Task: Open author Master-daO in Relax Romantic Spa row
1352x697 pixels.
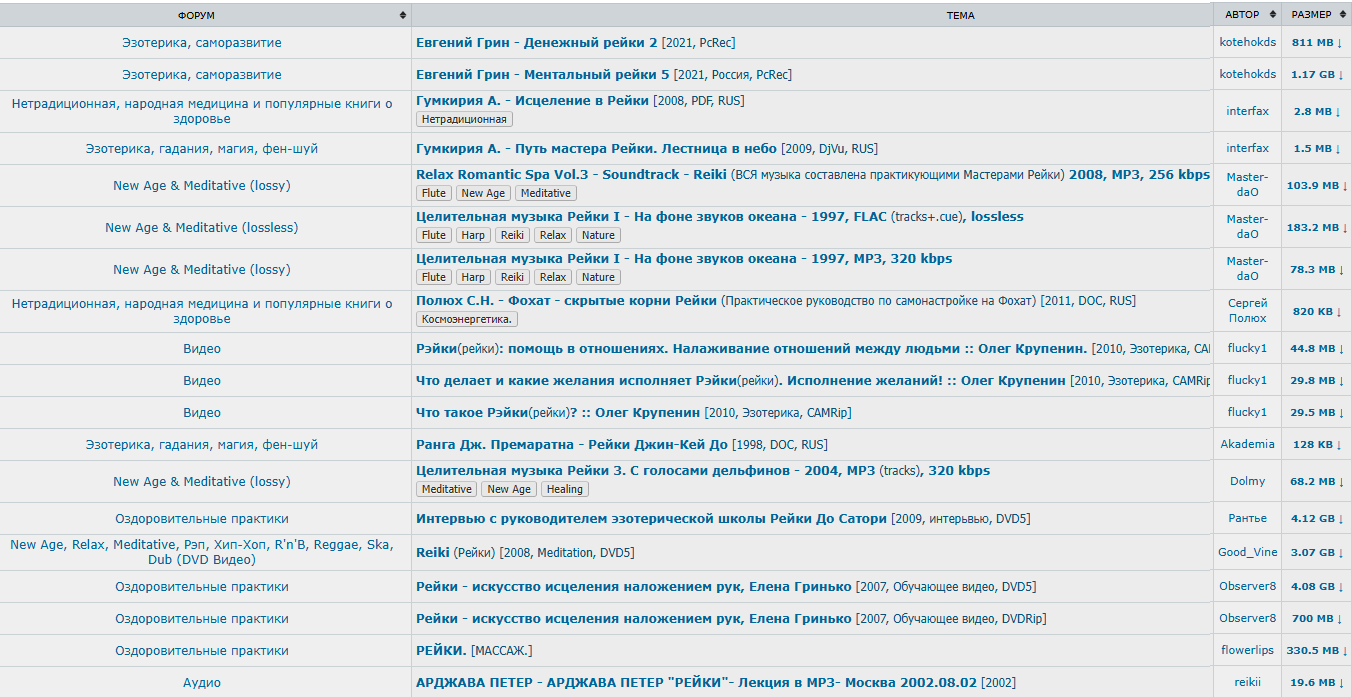Action: pos(1247,185)
